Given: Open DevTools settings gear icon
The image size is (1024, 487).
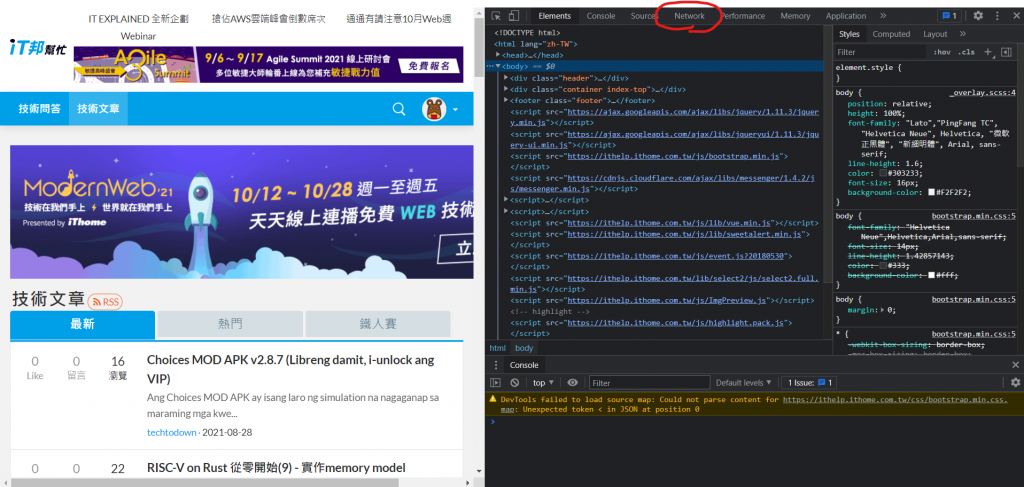Looking at the screenshot, I should pos(978,16).
